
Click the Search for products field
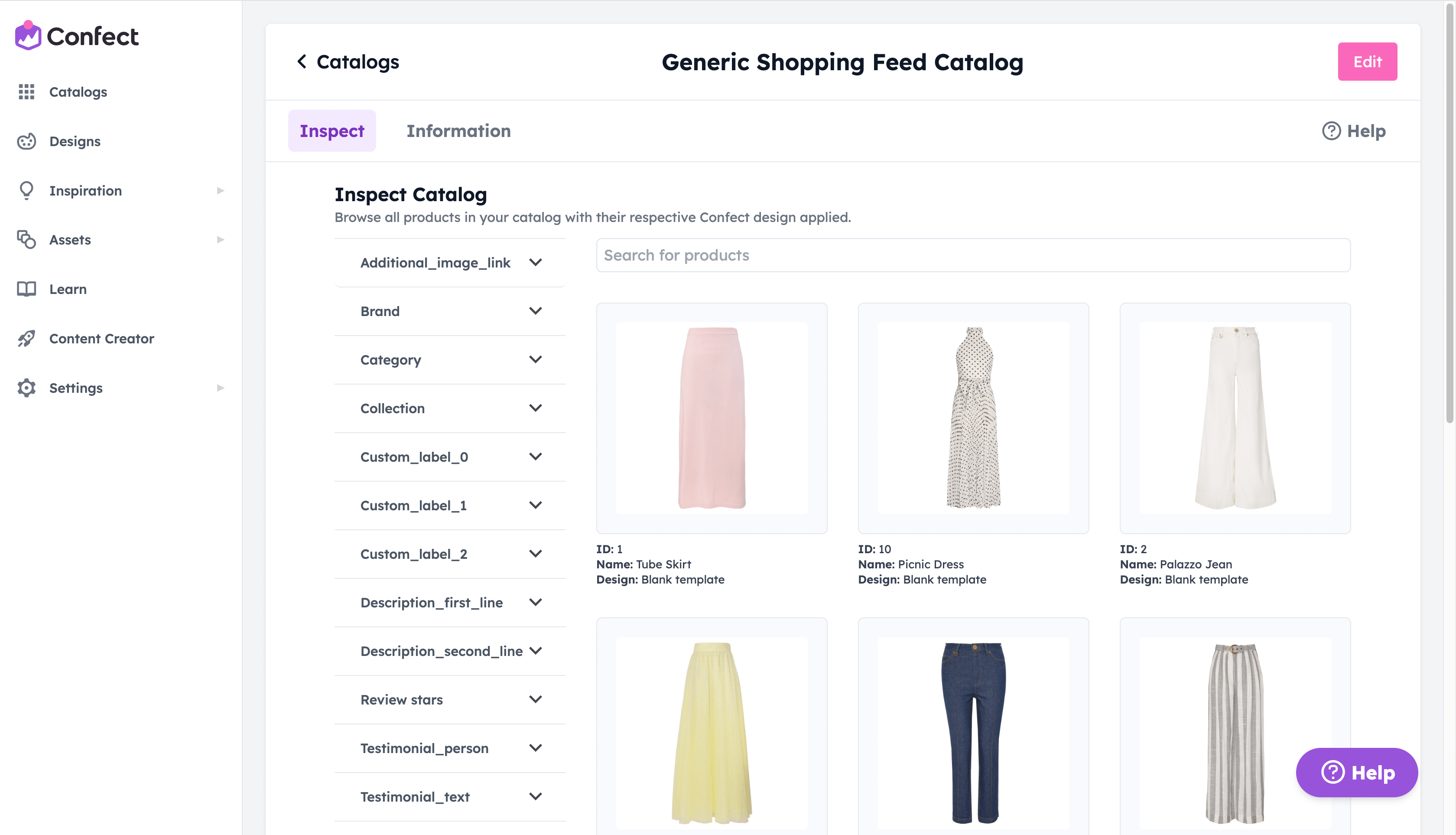(x=973, y=255)
